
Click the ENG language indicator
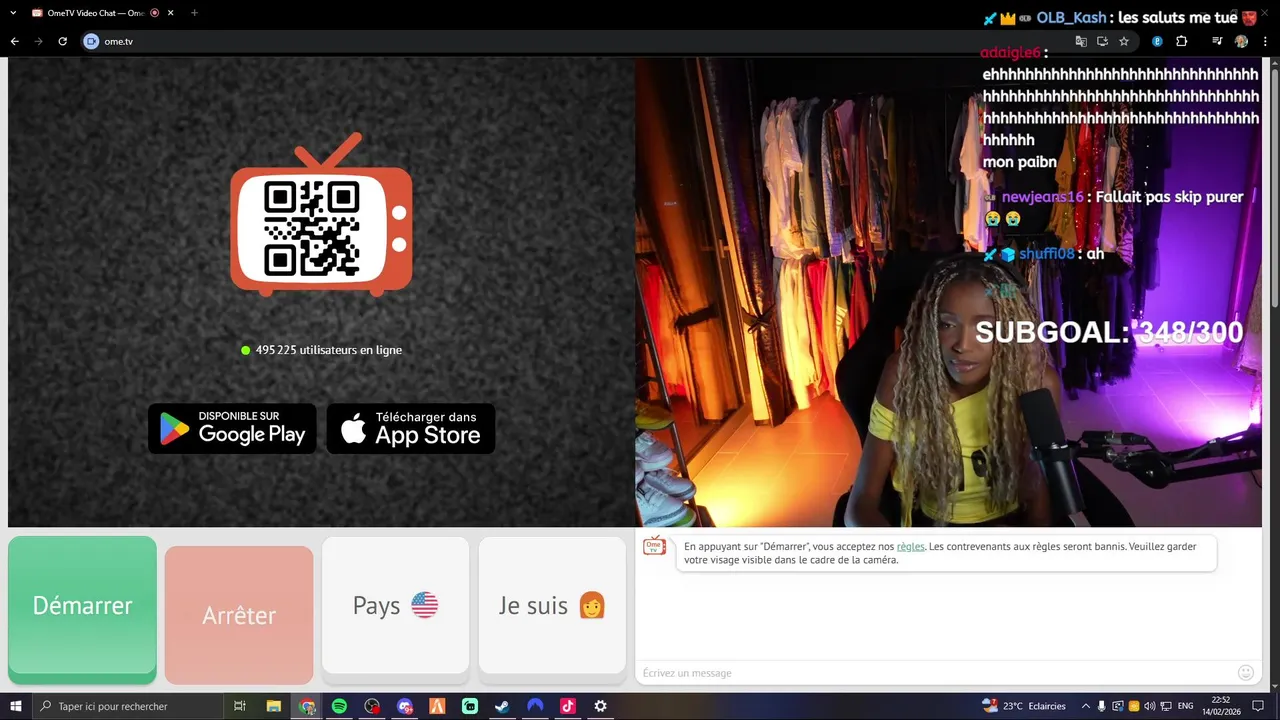tap(1186, 706)
